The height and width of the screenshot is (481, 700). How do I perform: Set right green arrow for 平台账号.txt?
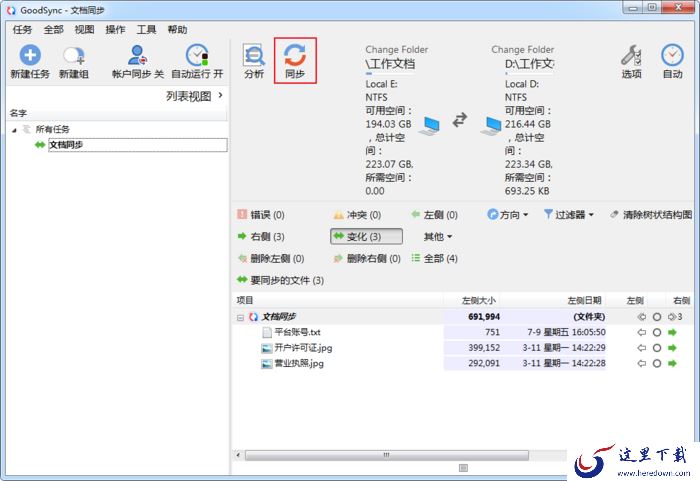[672, 332]
